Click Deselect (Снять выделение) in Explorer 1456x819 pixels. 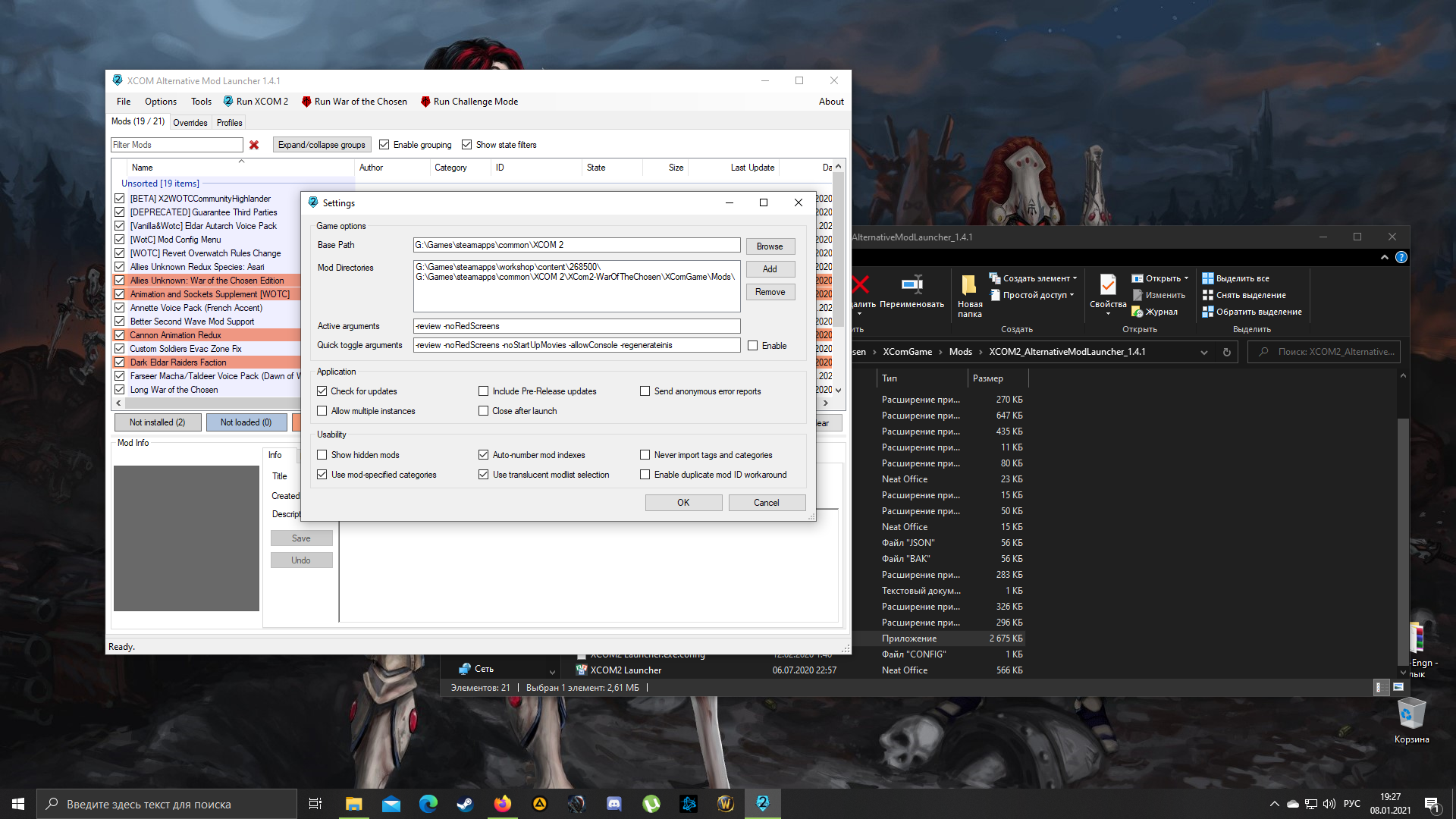tap(1244, 295)
